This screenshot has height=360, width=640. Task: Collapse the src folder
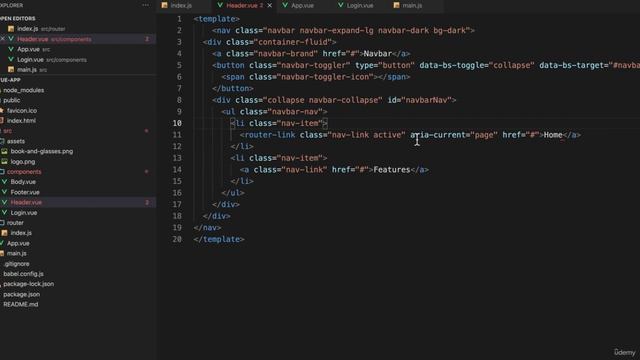pyautogui.click(x=7, y=131)
